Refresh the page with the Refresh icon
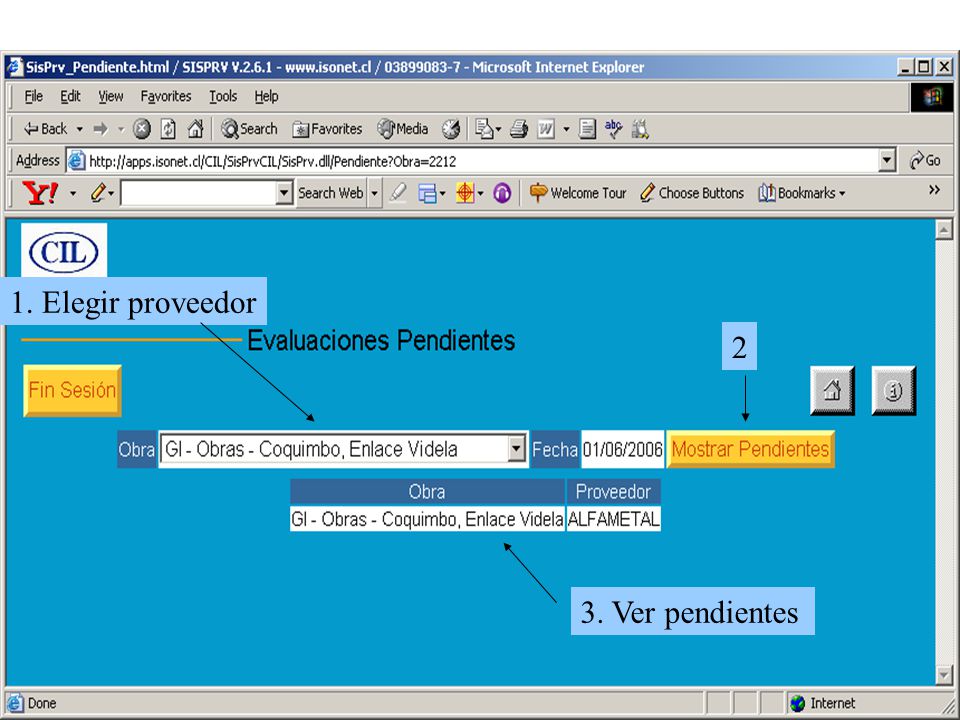960x720 pixels. click(168, 129)
